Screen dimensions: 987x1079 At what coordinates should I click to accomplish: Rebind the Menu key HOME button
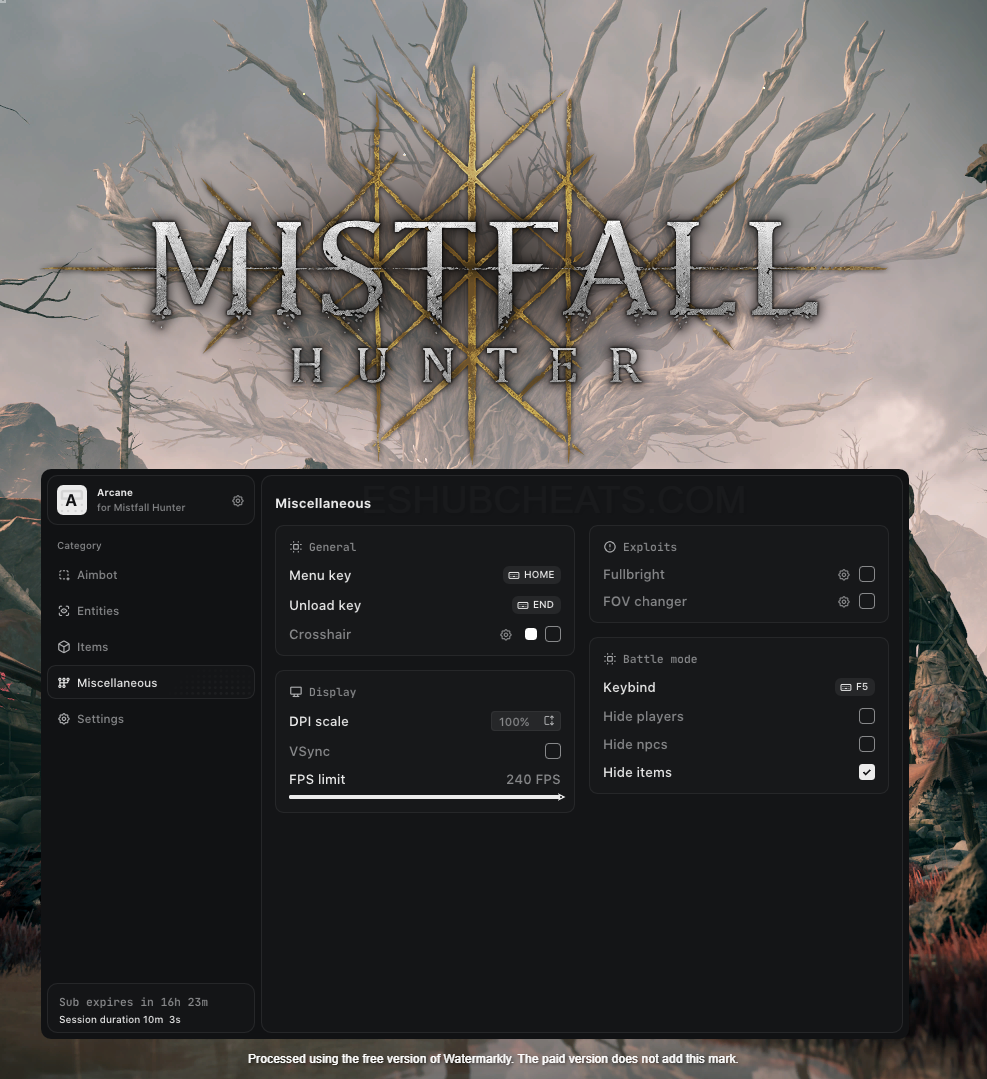pos(531,575)
